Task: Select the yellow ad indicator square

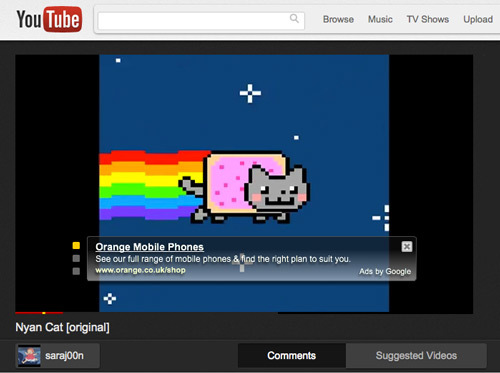Action: coord(76,246)
